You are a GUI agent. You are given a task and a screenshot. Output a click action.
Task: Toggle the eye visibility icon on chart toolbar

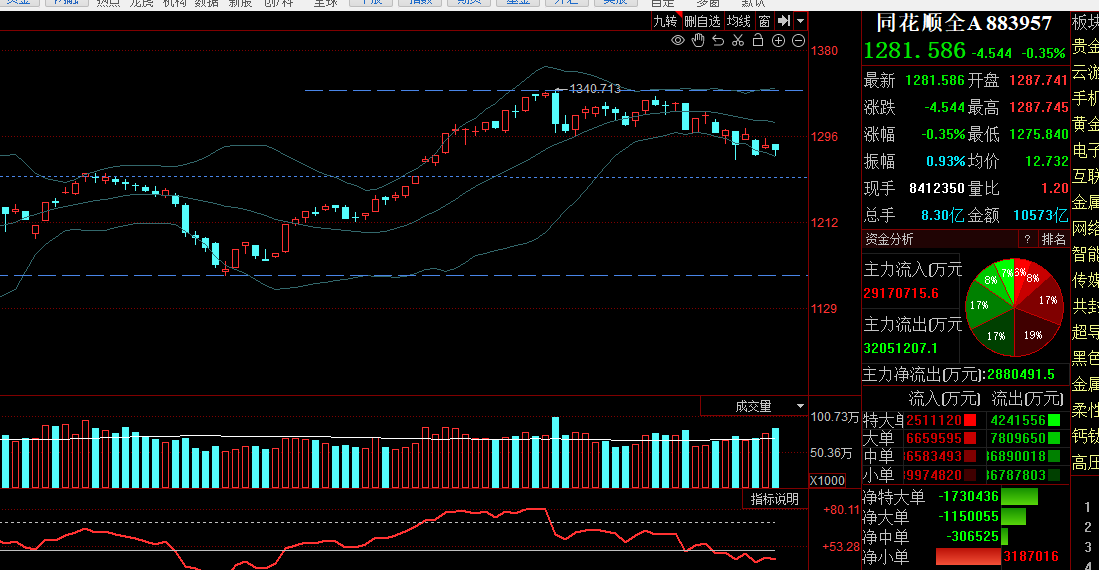[x=678, y=41]
